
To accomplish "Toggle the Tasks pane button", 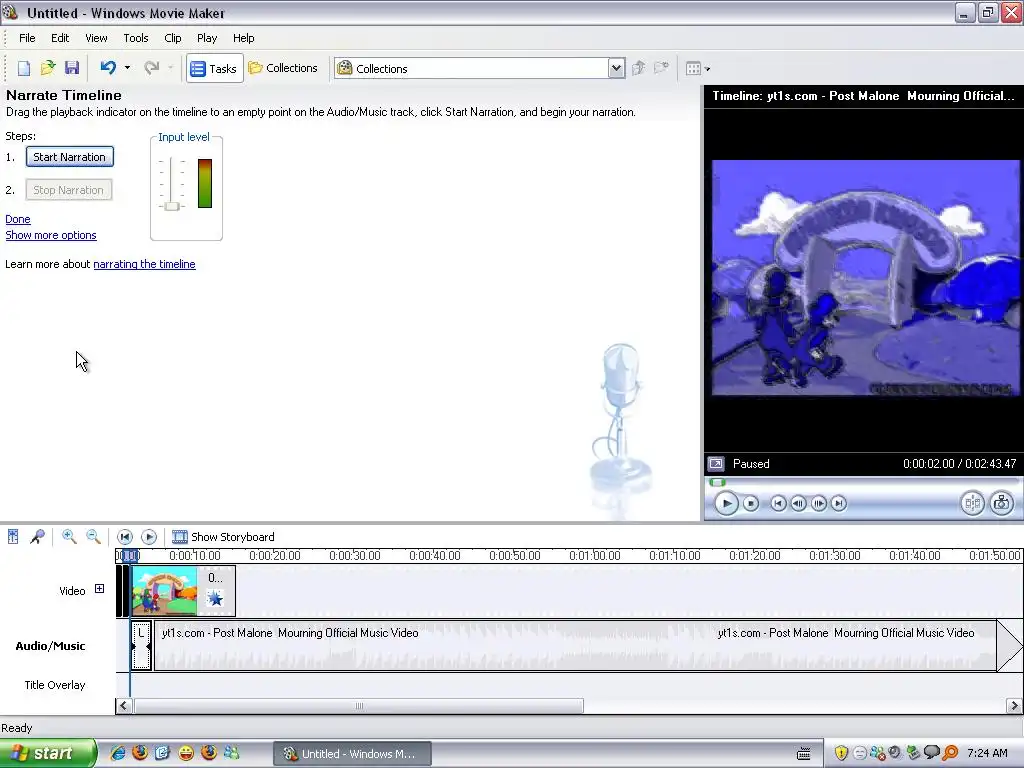I will click(214, 68).
